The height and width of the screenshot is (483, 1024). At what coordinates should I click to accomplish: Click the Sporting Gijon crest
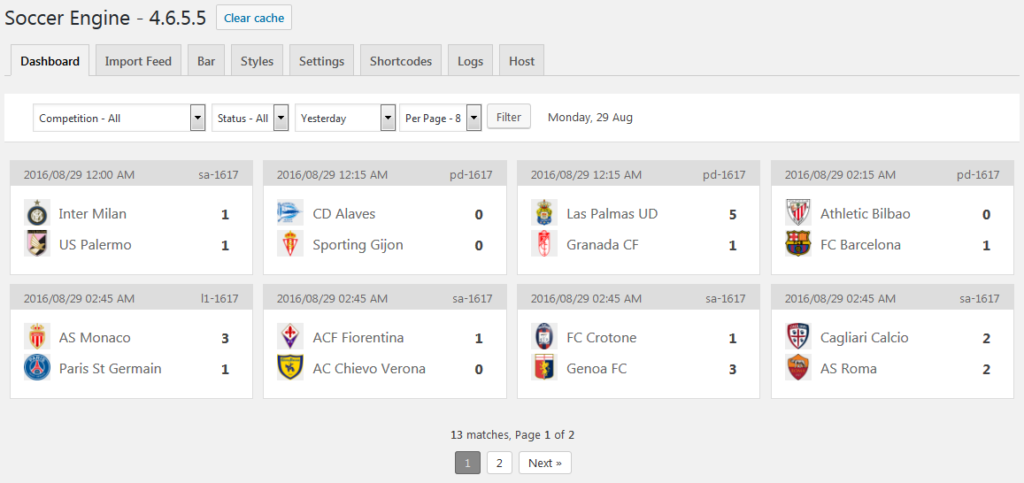point(290,244)
